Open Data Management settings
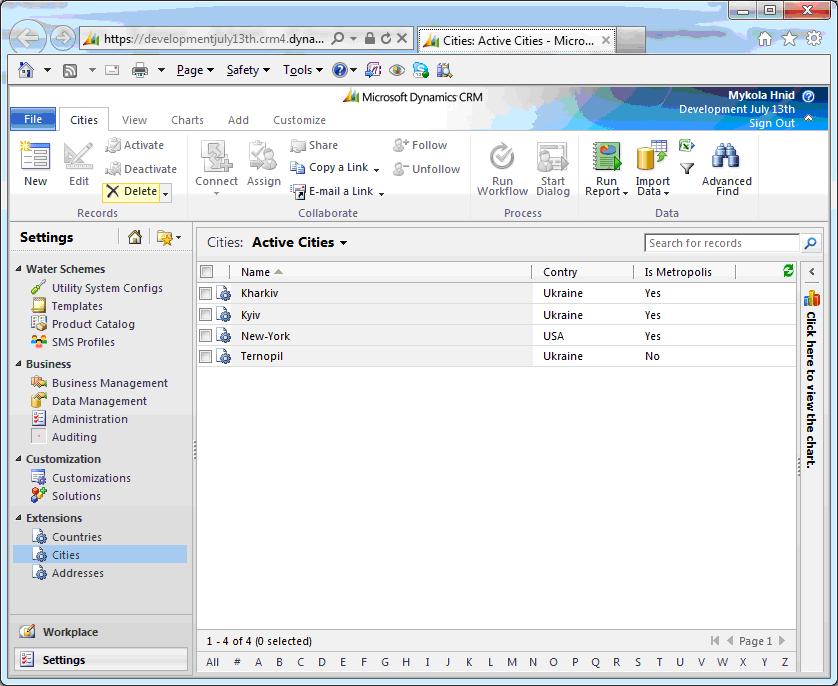The height and width of the screenshot is (686, 838). (x=99, y=401)
